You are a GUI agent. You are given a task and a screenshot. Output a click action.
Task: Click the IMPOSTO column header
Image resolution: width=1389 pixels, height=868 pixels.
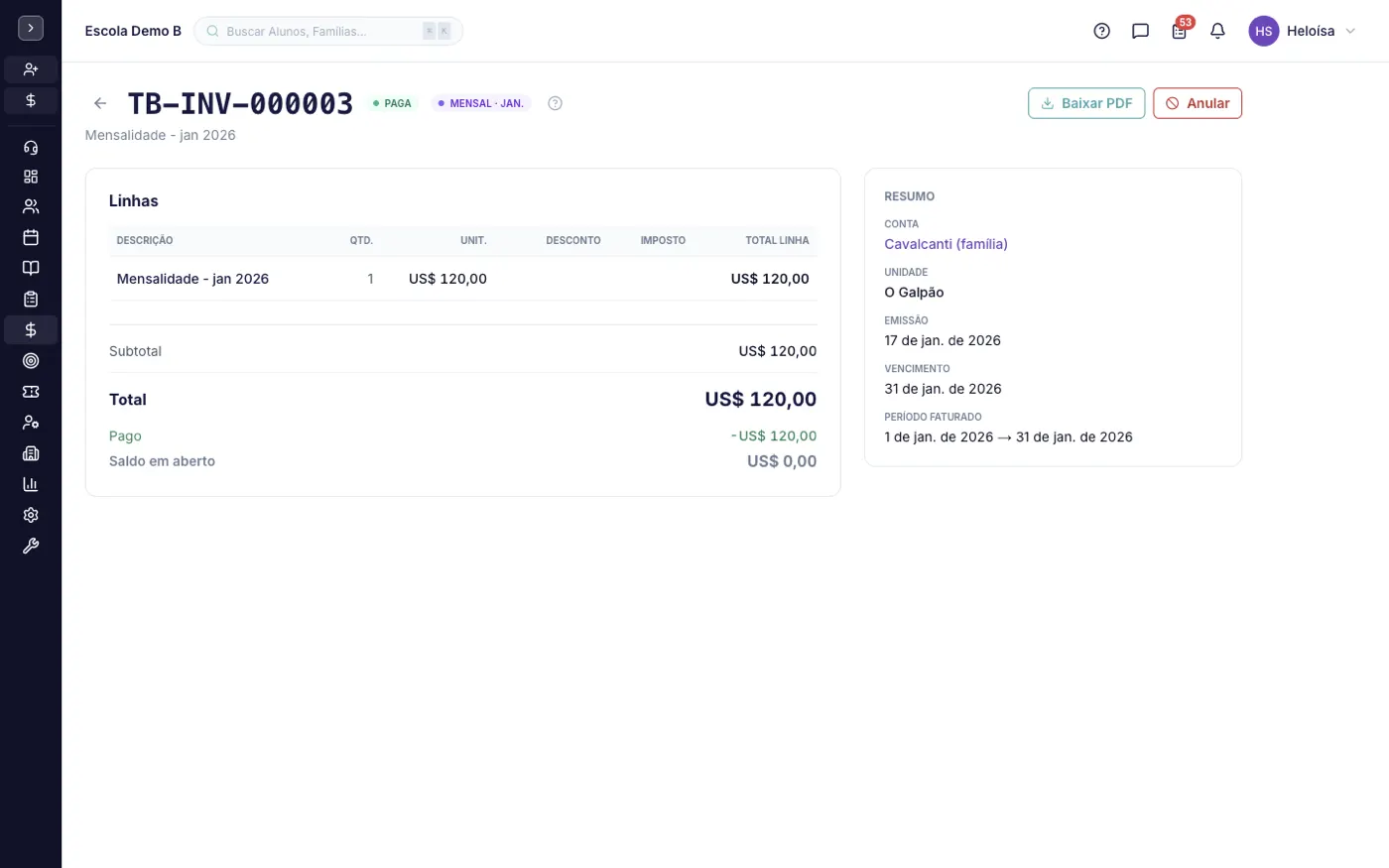[x=663, y=240]
